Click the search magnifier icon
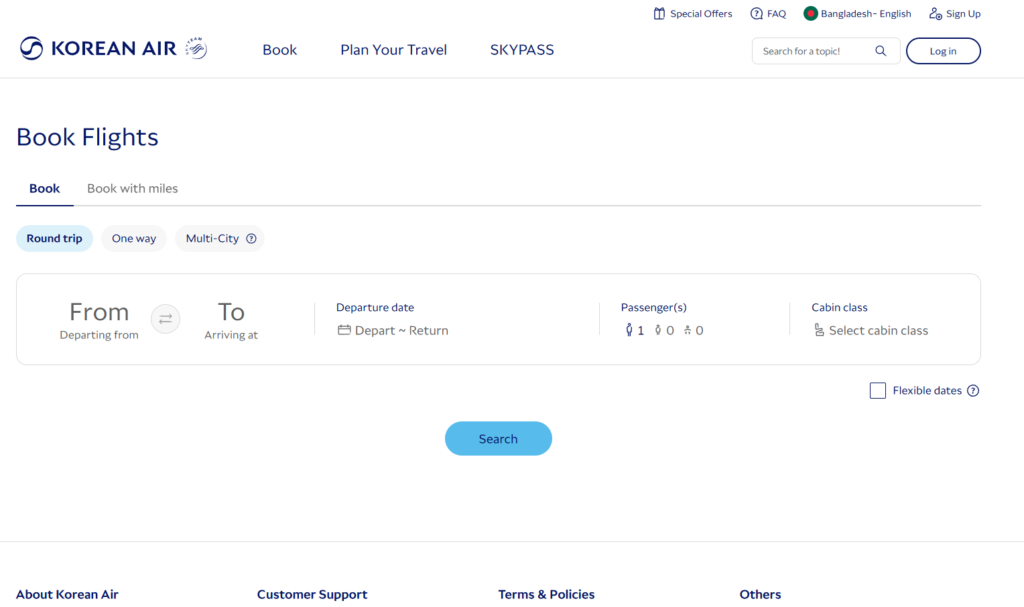1024x607 pixels. [x=881, y=51]
